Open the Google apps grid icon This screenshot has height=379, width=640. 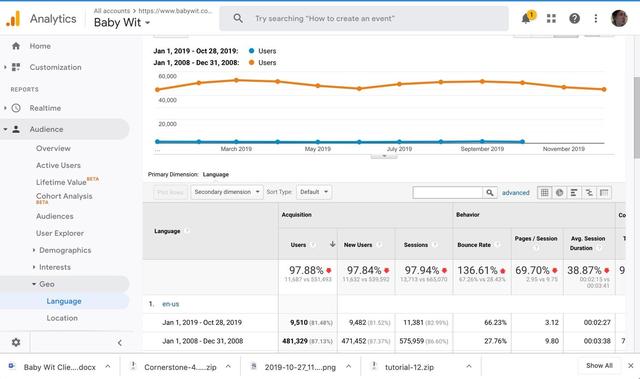click(x=551, y=18)
